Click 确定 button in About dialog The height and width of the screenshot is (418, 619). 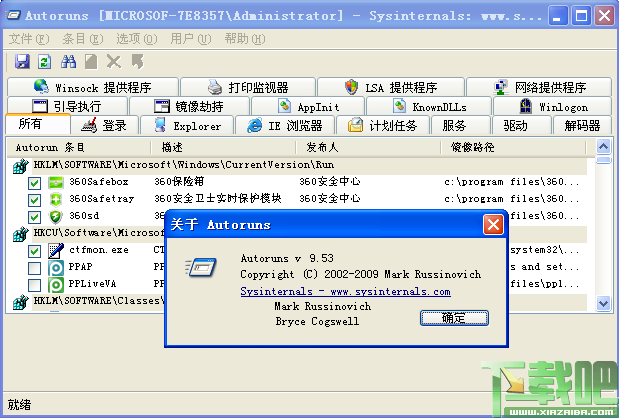coord(454,318)
